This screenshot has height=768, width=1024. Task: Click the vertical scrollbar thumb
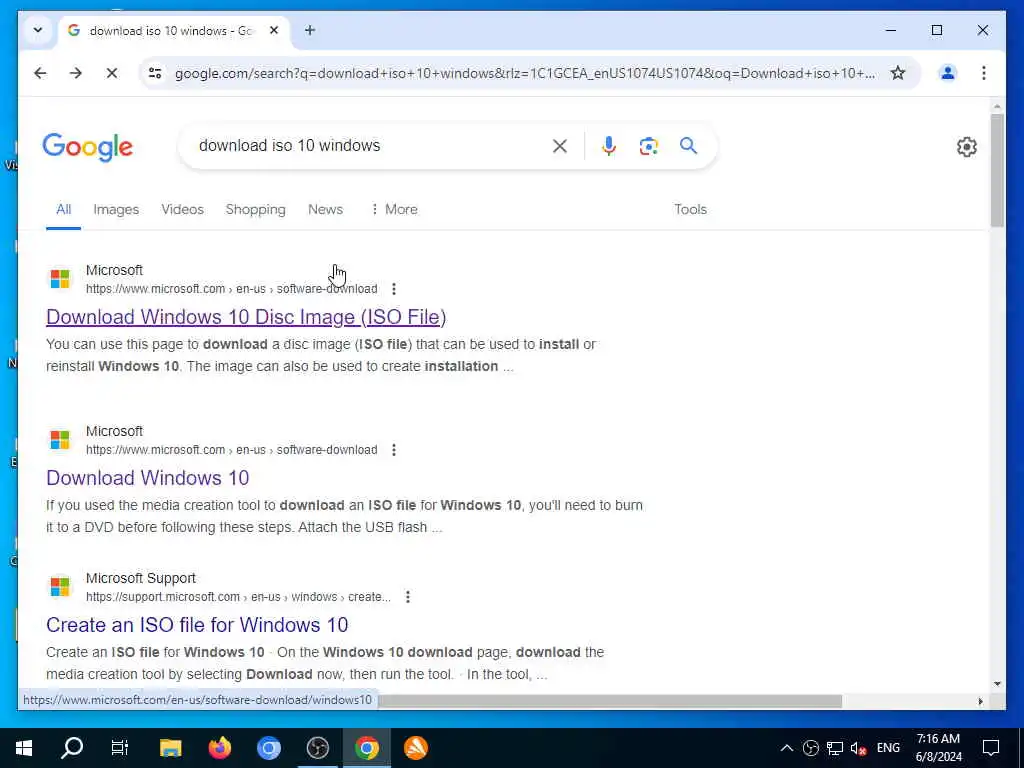997,170
